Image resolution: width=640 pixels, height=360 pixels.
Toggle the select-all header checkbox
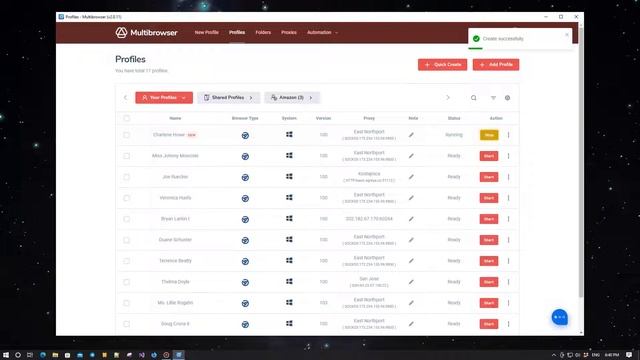[x=127, y=118]
